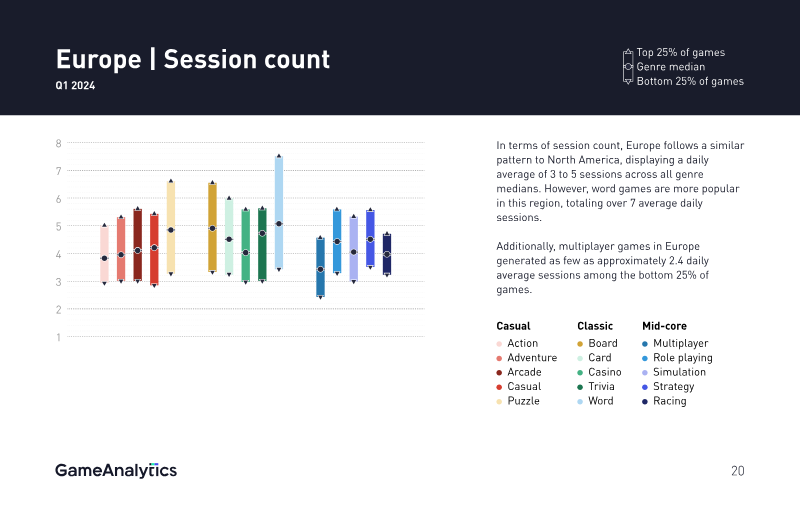Click the "Top 25% of games" label
Screen dimensions: 800x506
click(x=680, y=52)
